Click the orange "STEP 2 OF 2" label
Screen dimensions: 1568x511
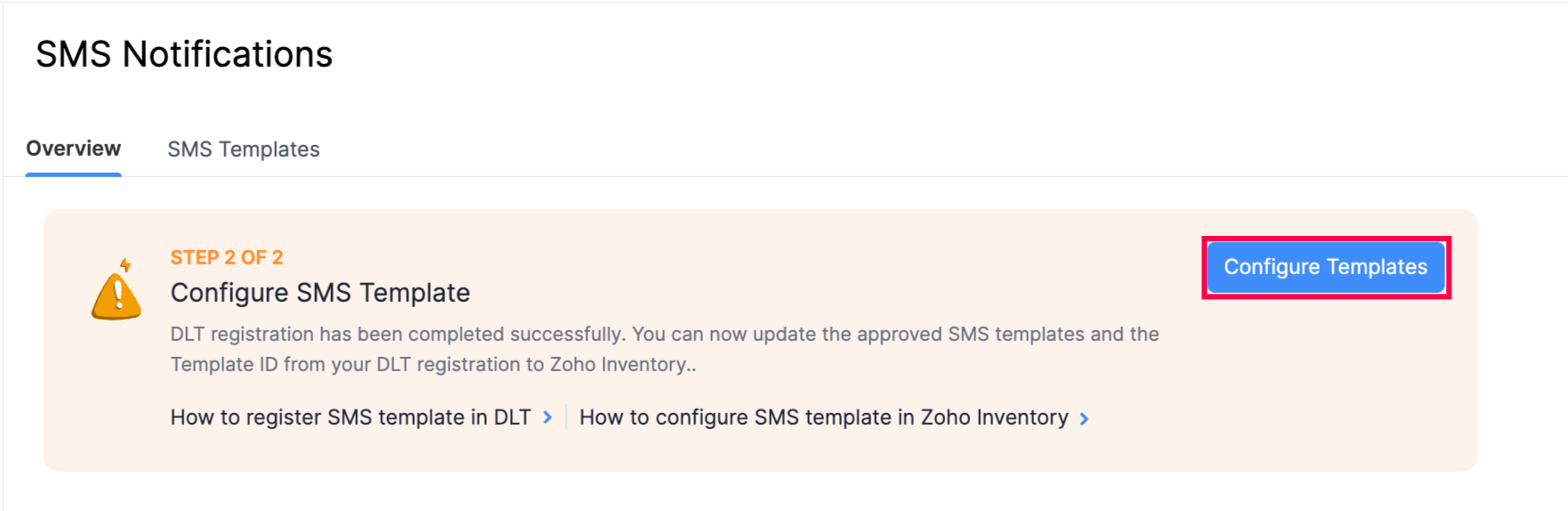226,257
